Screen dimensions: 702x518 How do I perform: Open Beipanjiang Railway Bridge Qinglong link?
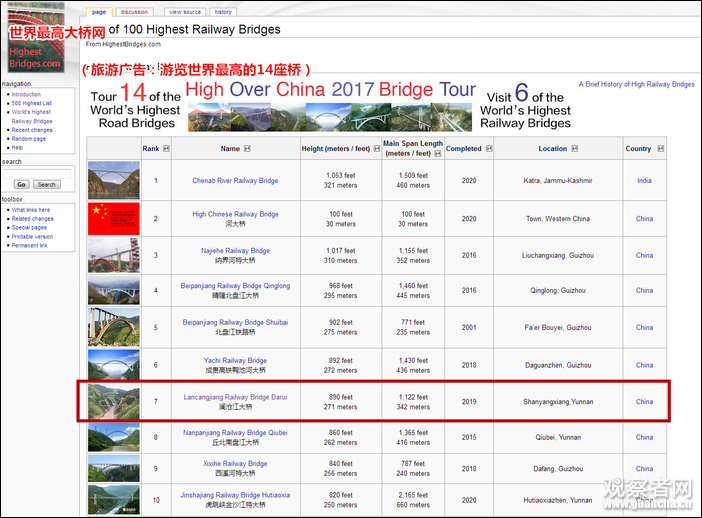tap(235, 286)
